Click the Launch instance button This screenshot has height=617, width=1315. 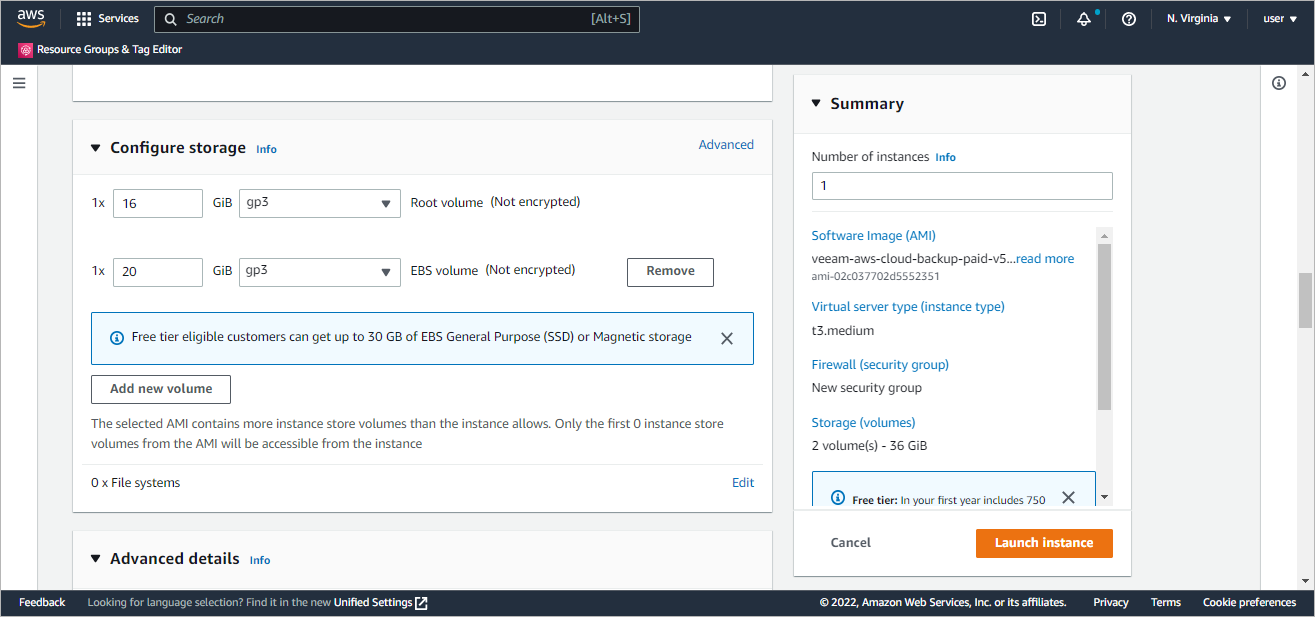(x=1044, y=543)
